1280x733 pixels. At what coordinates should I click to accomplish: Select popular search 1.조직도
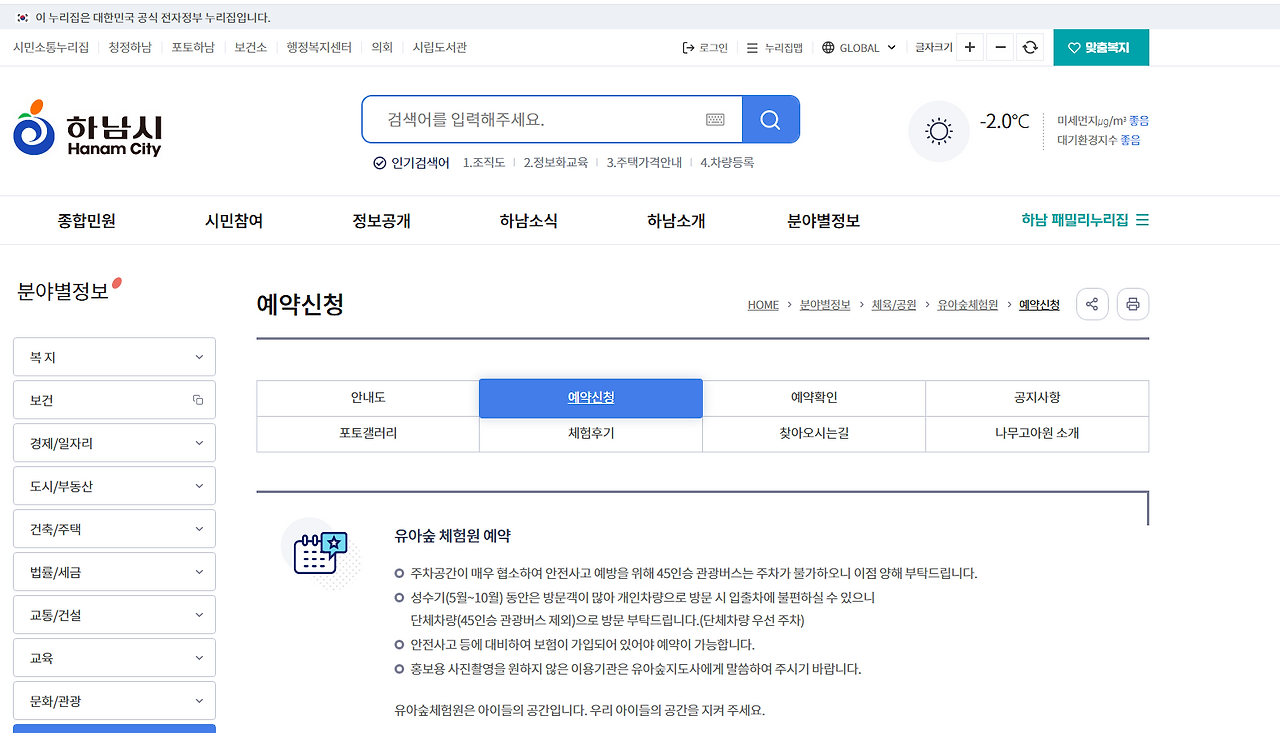(484, 162)
